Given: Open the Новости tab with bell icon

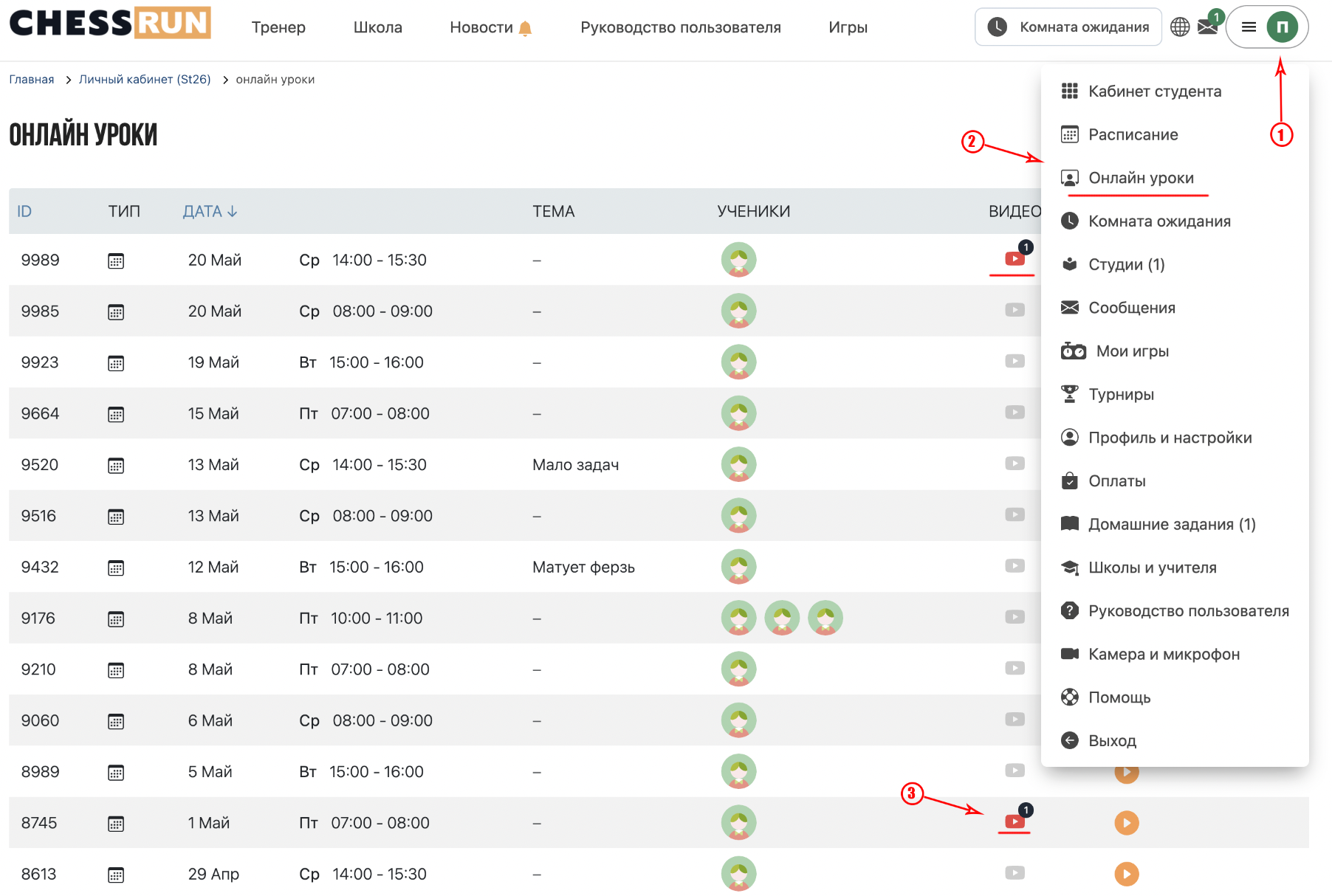Looking at the screenshot, I should (x=491, y=27).
